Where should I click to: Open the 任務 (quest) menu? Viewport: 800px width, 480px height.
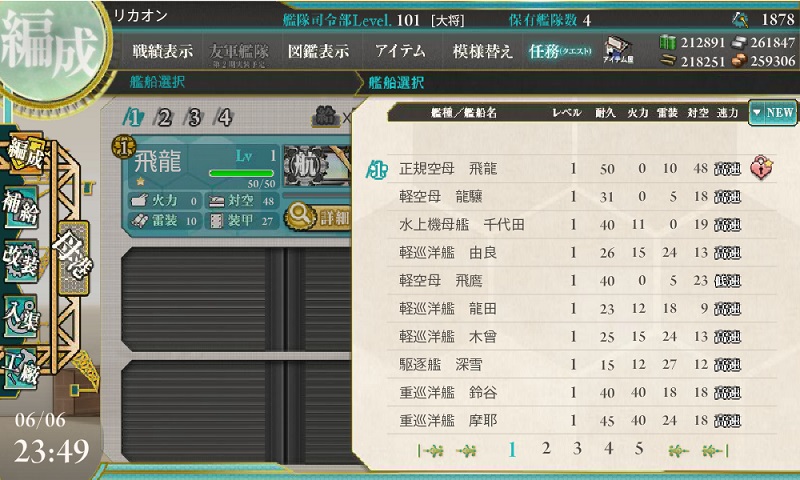click(x=560, y=51)
